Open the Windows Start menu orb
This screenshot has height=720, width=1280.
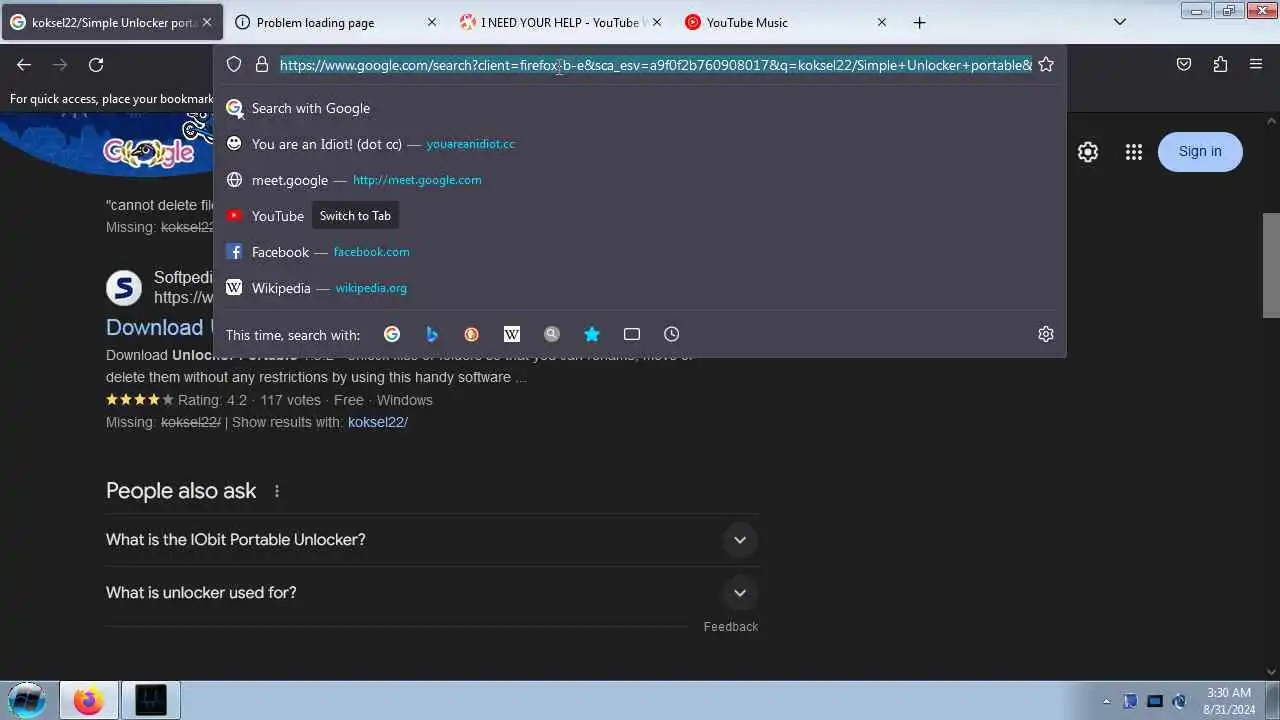coord(27,700)
